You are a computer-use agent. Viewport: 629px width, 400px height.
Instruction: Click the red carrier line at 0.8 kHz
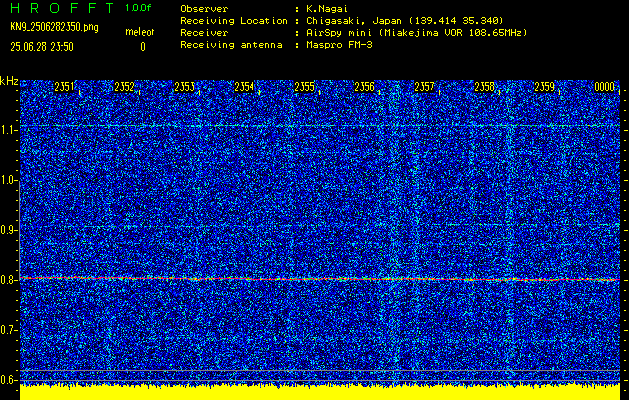click(320, 278)
